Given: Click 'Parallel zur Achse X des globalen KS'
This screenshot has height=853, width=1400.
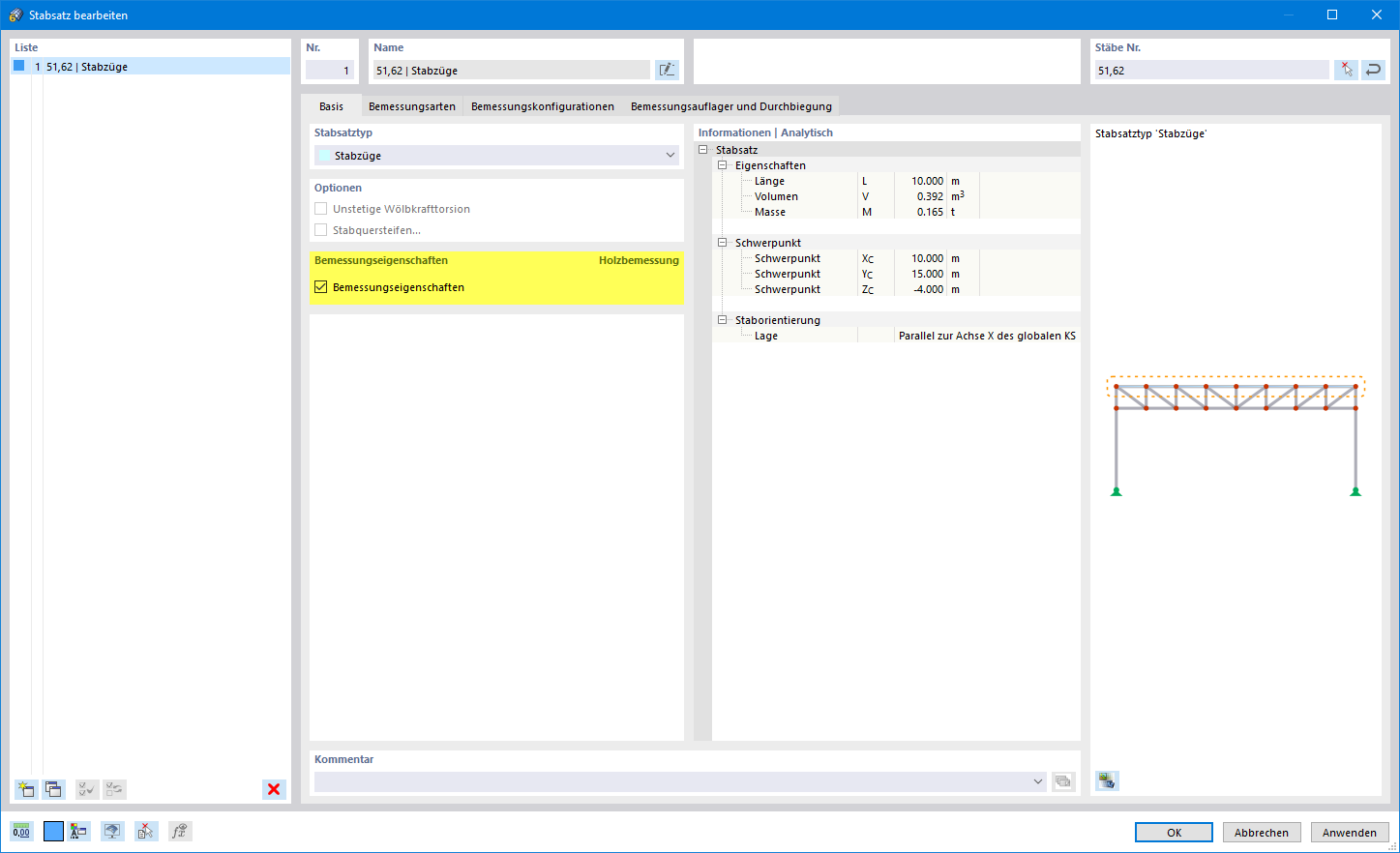Looking at the screenshot, I should pos(987,336).
